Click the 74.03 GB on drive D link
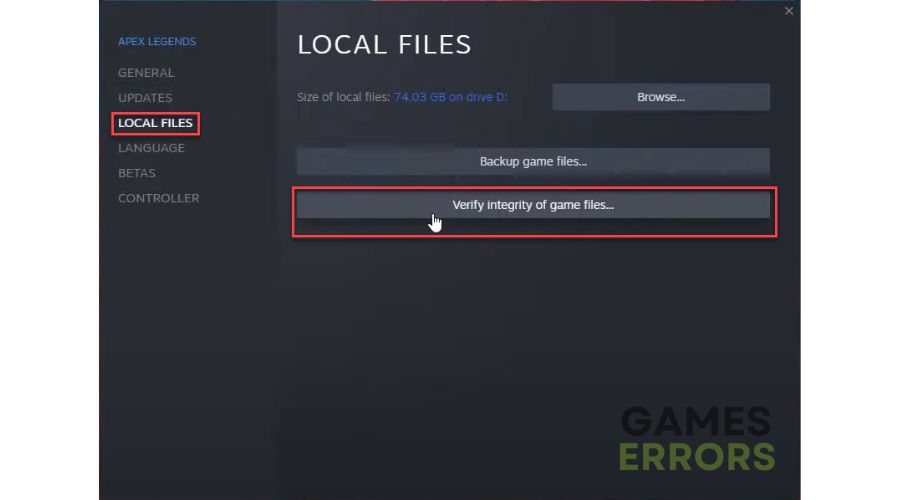 [451, 97]
